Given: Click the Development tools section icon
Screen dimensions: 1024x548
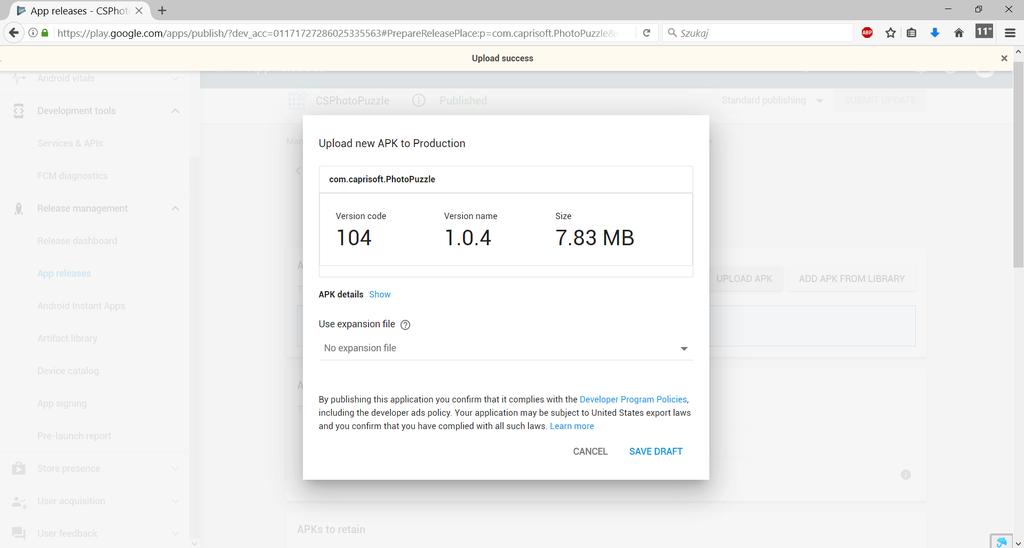Looking at the screenshot, I should [x=18, y=111].
